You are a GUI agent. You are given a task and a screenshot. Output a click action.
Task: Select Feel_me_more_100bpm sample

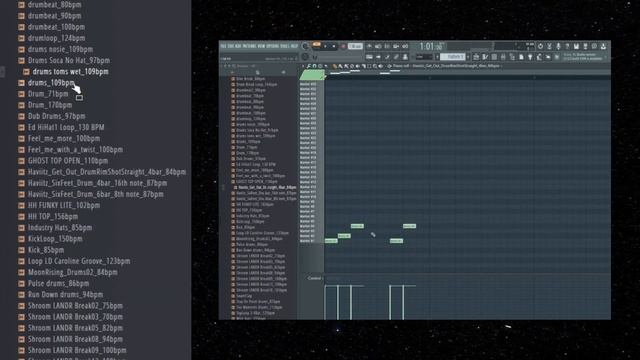(x=64, y=138)
